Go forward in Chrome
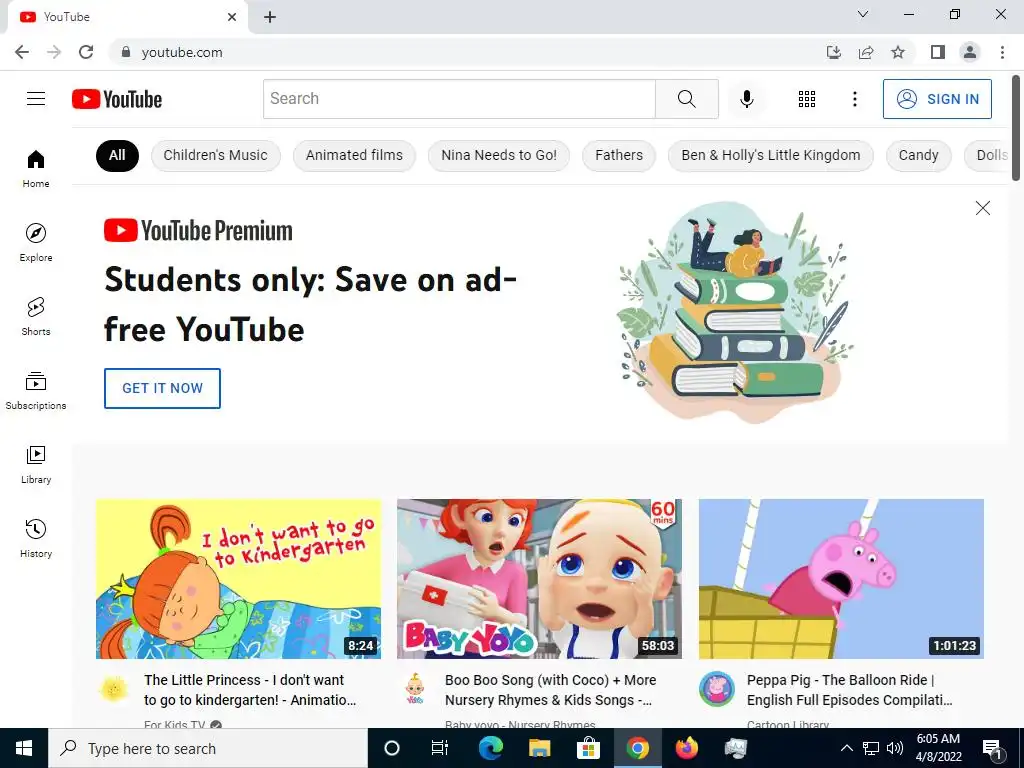Screen dimensions: 1024x768 click(54, 52)
